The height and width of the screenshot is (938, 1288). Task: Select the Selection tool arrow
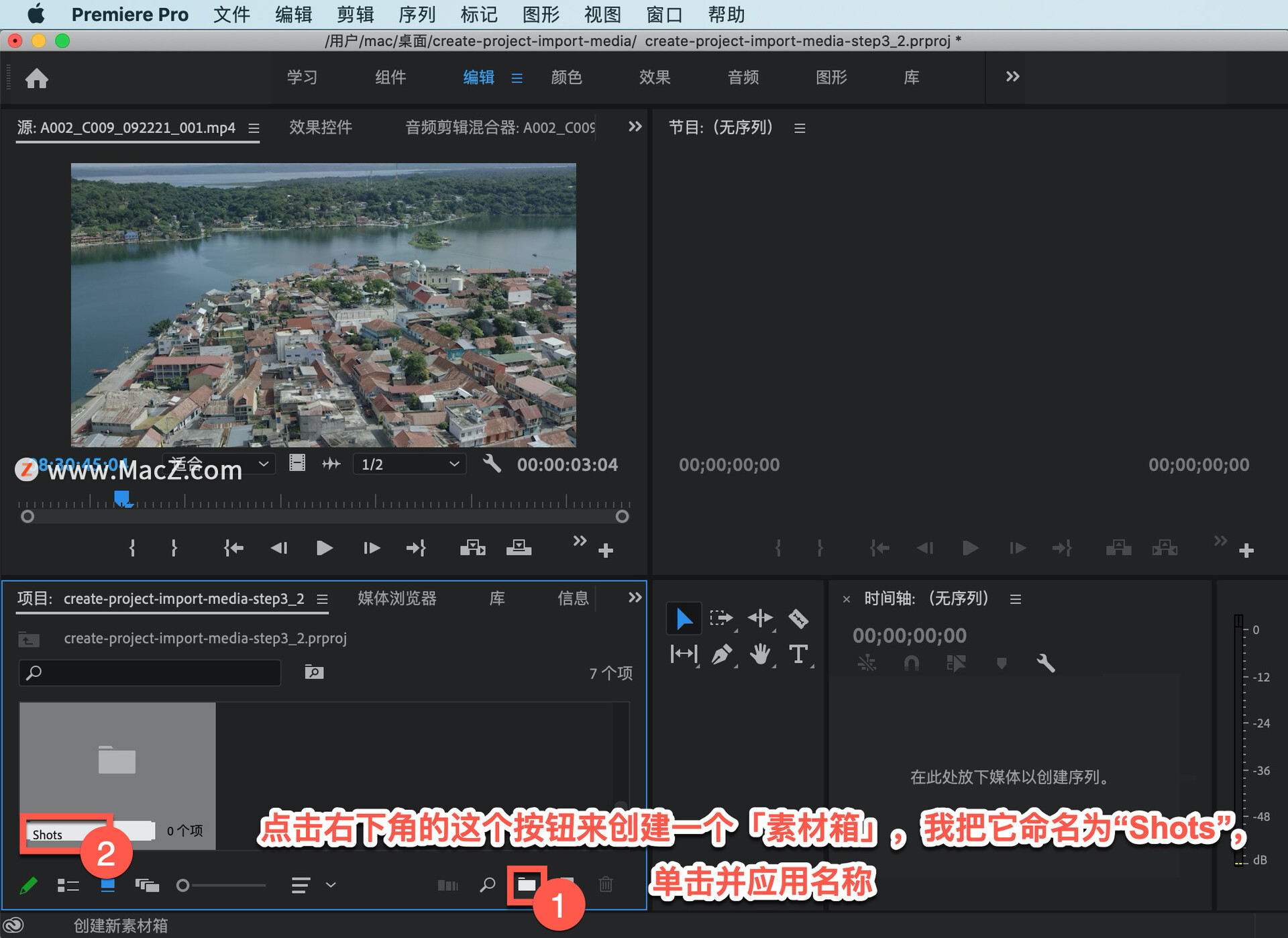(684, 618)
